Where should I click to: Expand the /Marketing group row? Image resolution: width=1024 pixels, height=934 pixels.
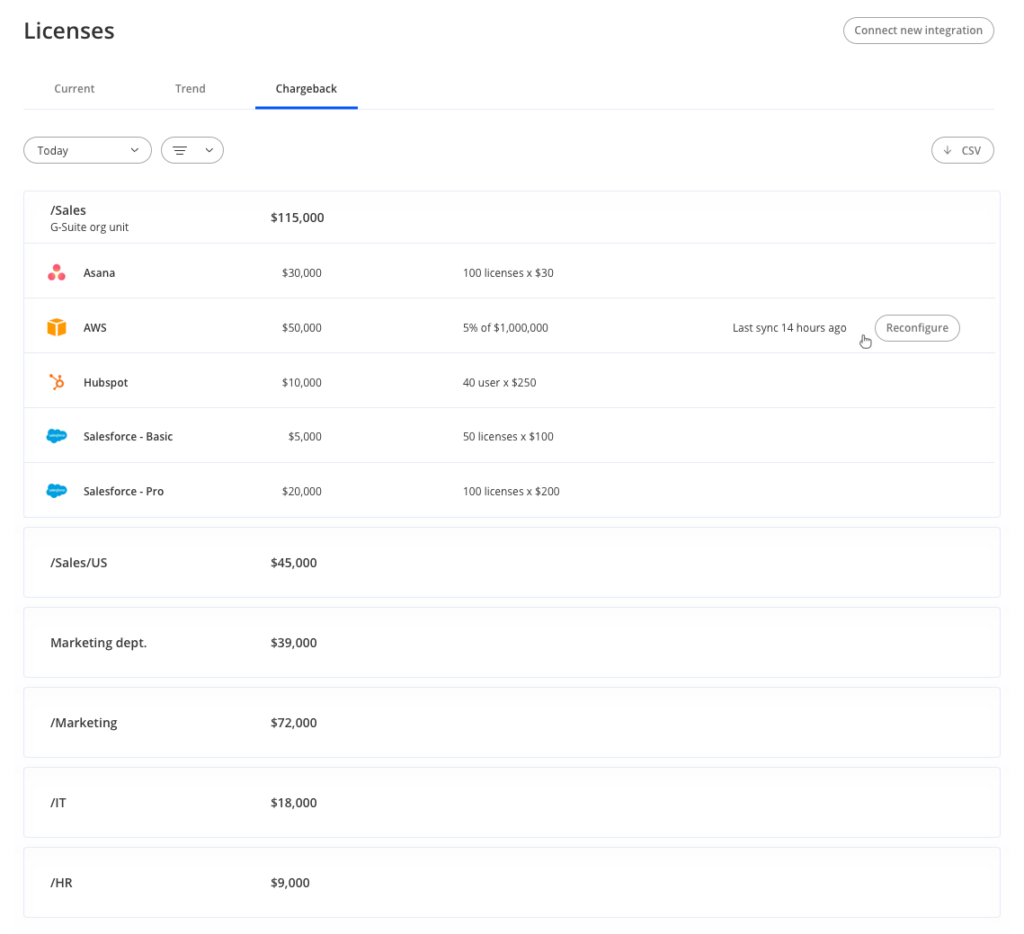(x=511, y=722)
